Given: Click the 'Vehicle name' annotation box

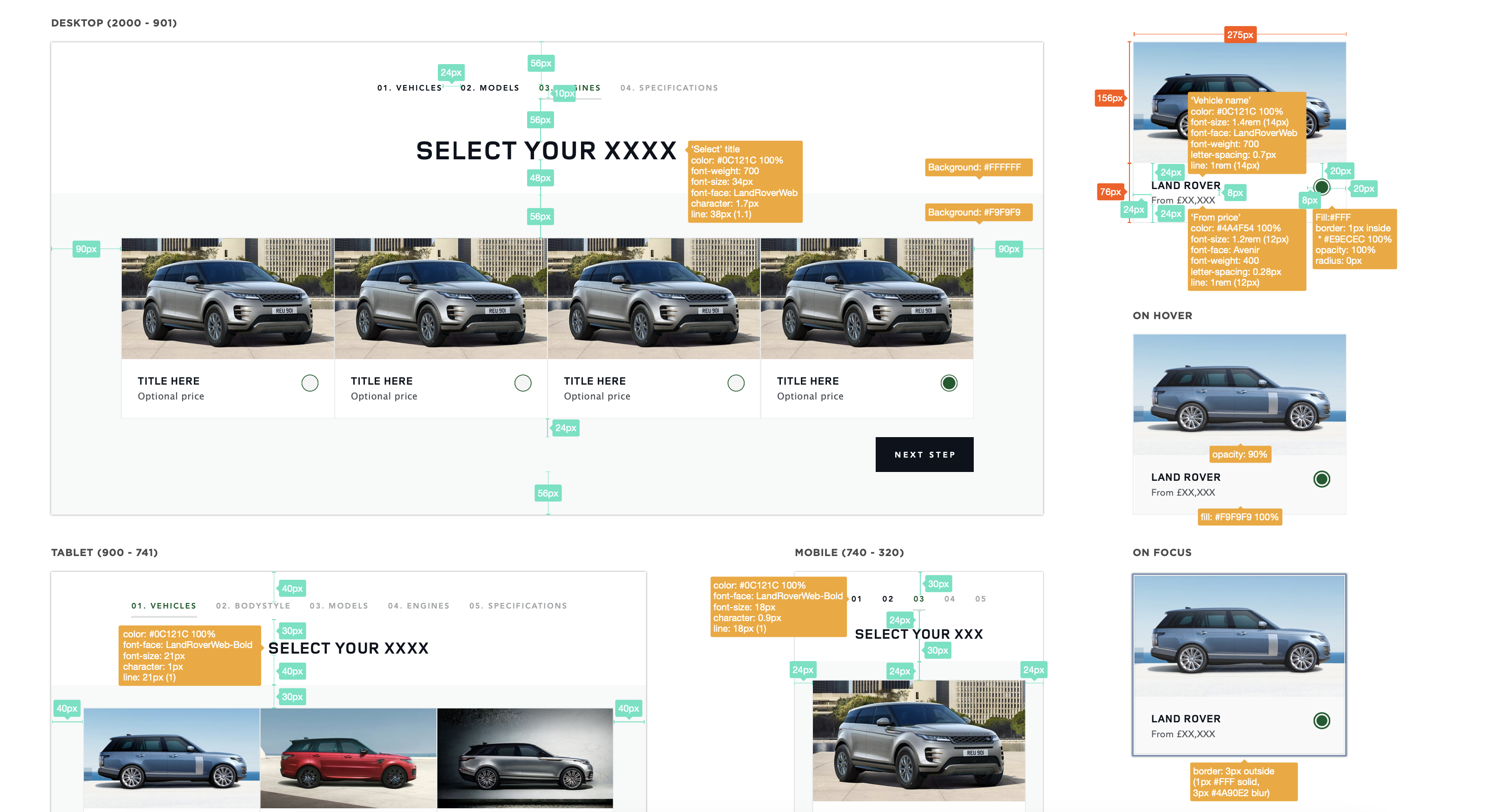Looking at the screenshot, I should [x=1247, y=132].
